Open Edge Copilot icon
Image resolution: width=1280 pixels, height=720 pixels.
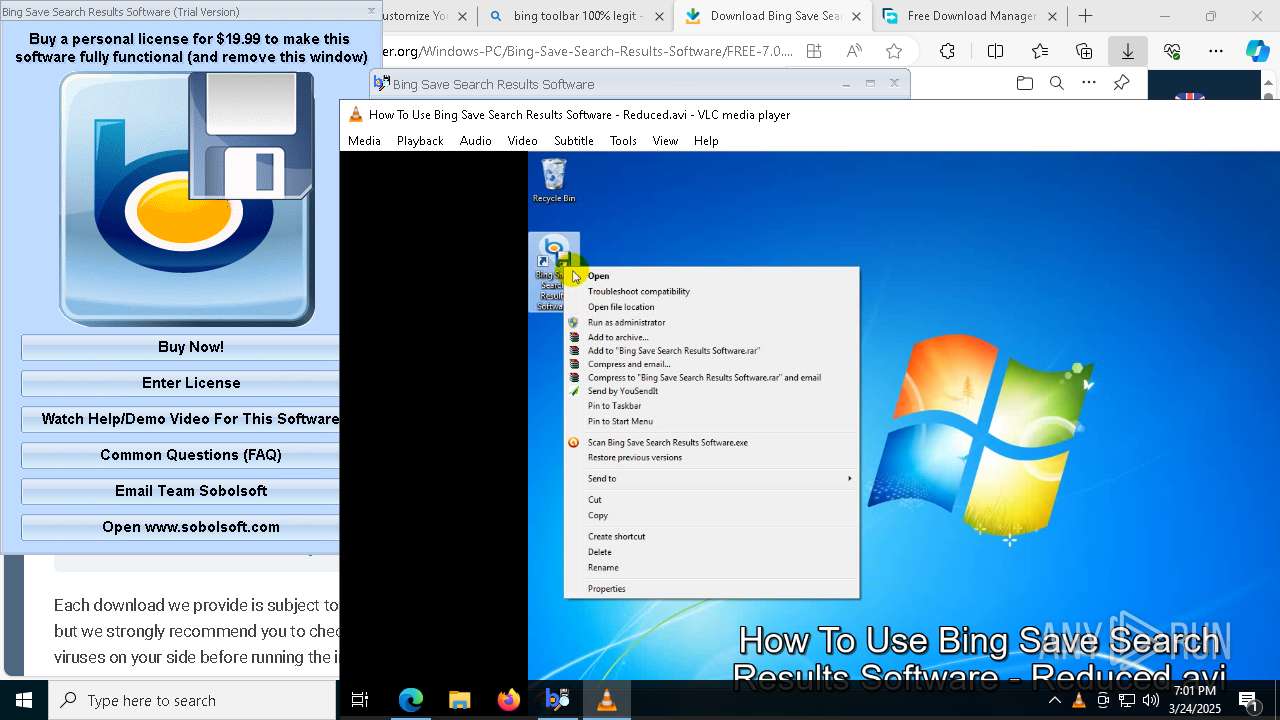pos(1257,51)
